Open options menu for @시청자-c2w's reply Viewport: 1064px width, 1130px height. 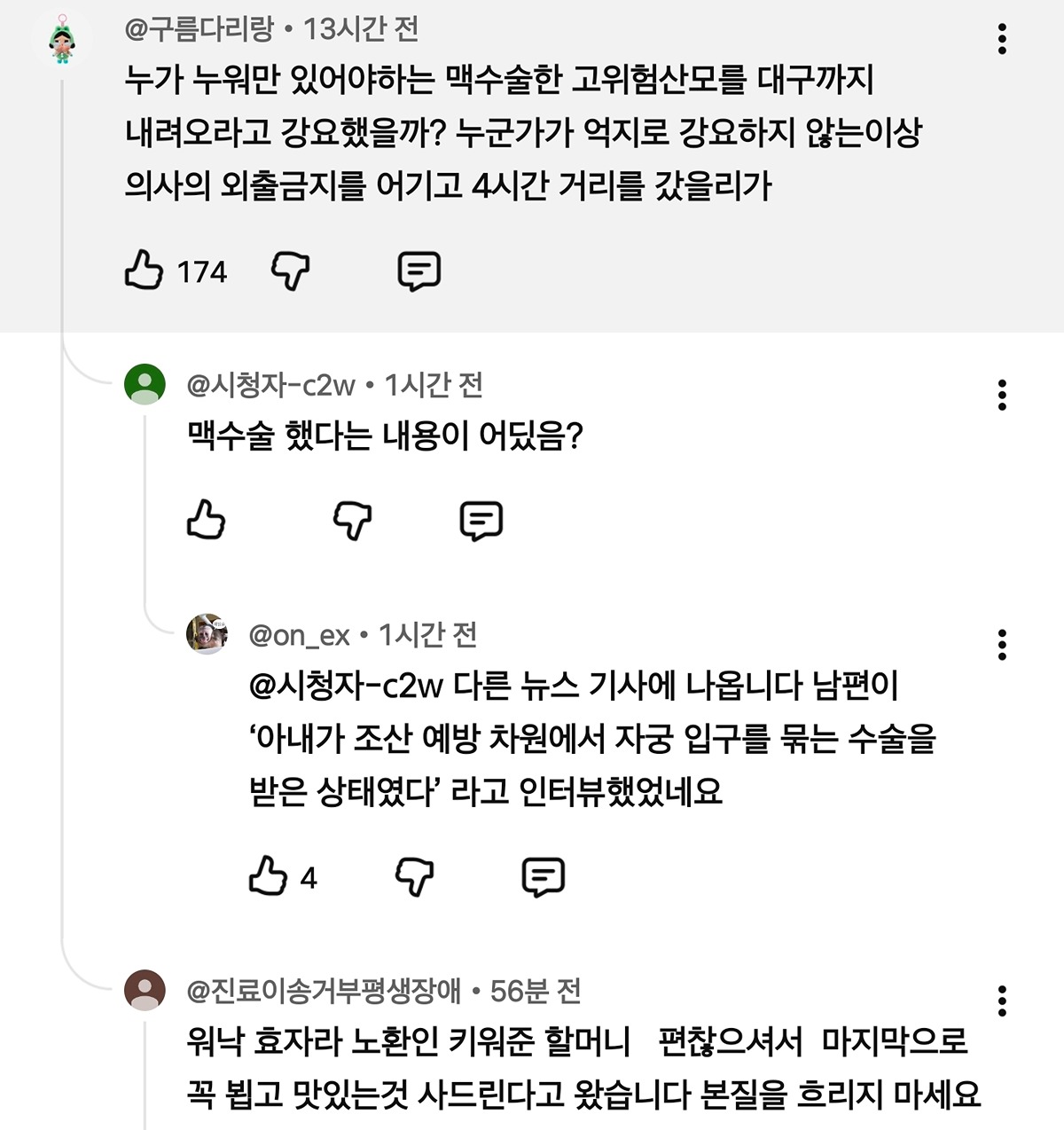point(1002,395)
